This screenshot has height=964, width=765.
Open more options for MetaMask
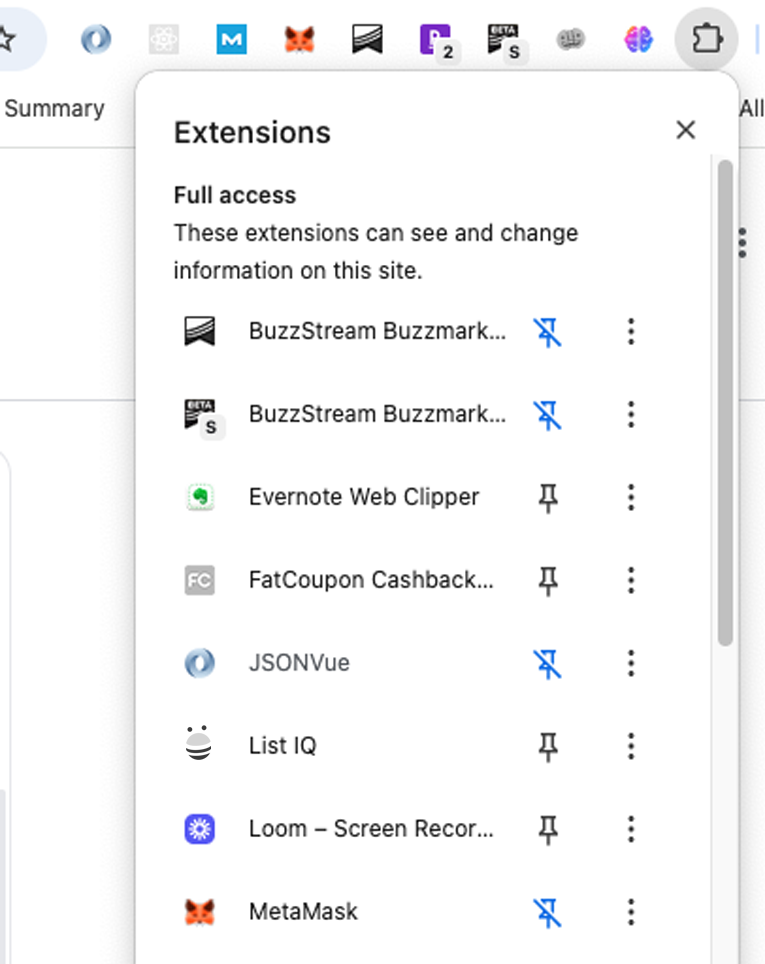point(631,912)
